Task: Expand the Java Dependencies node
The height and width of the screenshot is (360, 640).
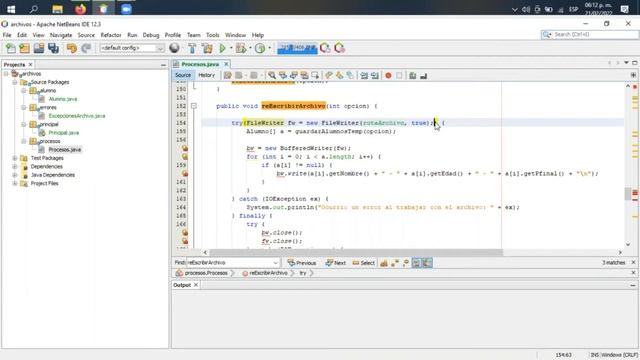Action: click(15, 175)
